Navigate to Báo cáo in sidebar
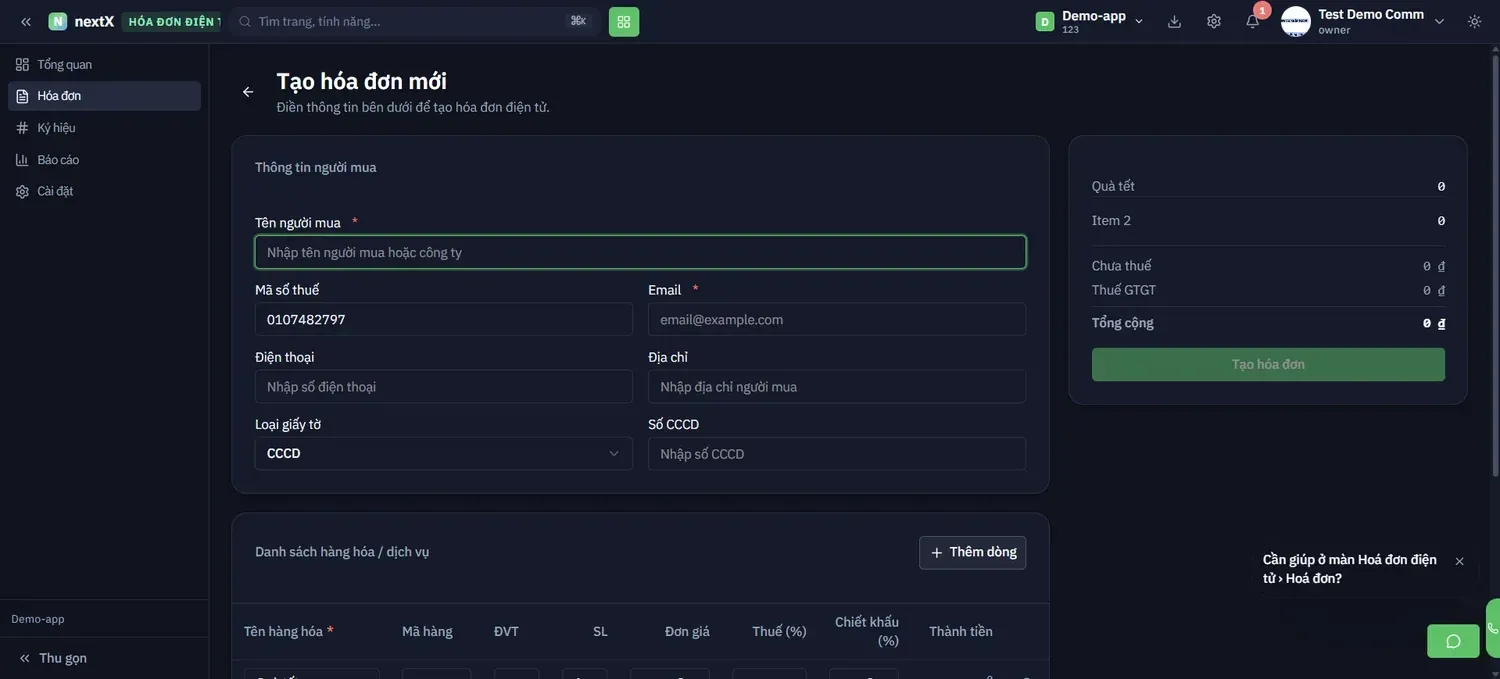Viewport: 1500px width, 679px height. (104, 160)
